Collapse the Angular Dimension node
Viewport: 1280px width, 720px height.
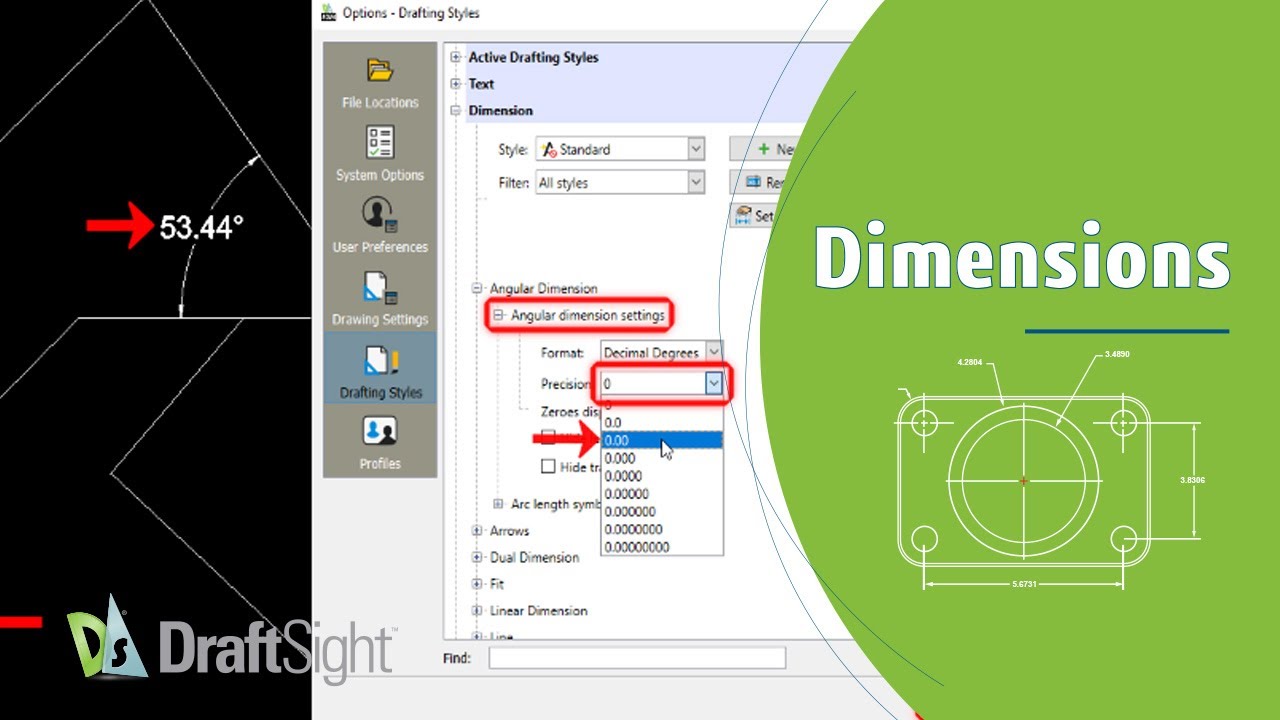(478, 289)
